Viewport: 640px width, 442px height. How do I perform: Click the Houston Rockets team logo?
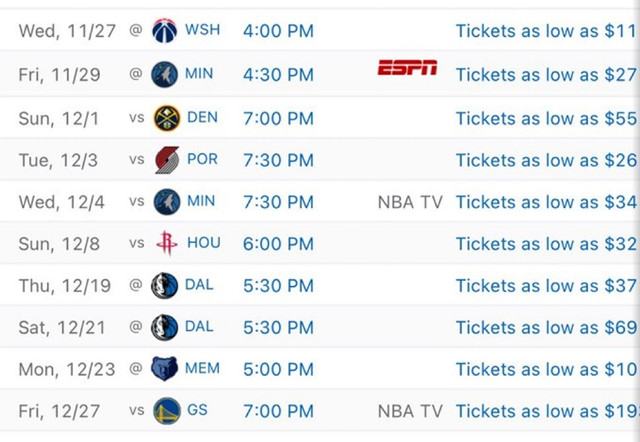point(167,243)
